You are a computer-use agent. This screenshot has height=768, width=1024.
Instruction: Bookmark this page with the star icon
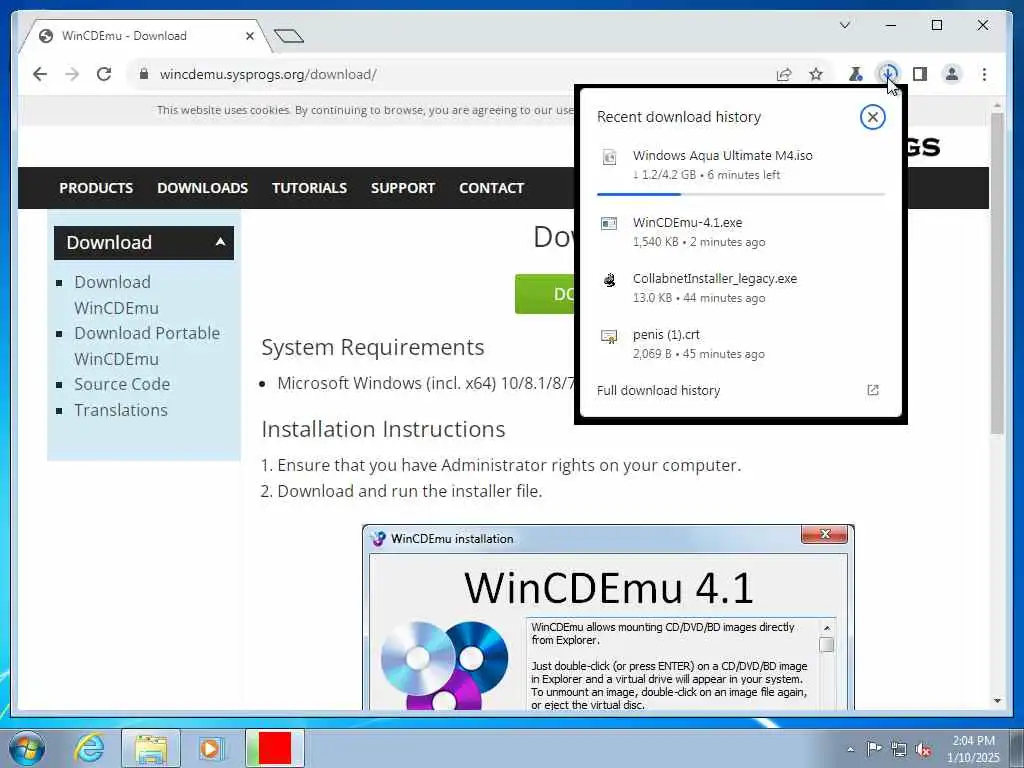click(x=816, y=74)
